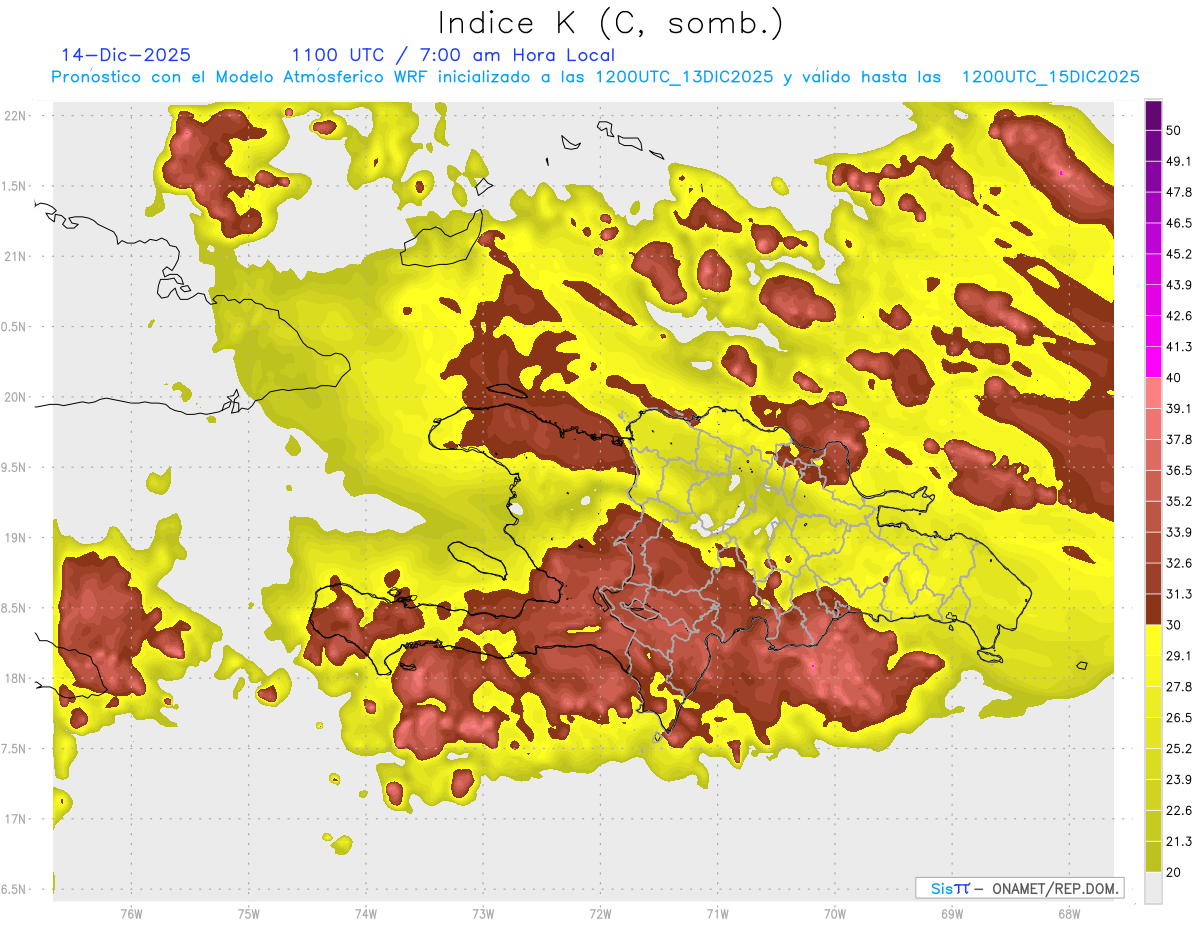The image size is (1200, 927).
Task: Click the '39.1' colorbar value
Action: [1179, 408]
